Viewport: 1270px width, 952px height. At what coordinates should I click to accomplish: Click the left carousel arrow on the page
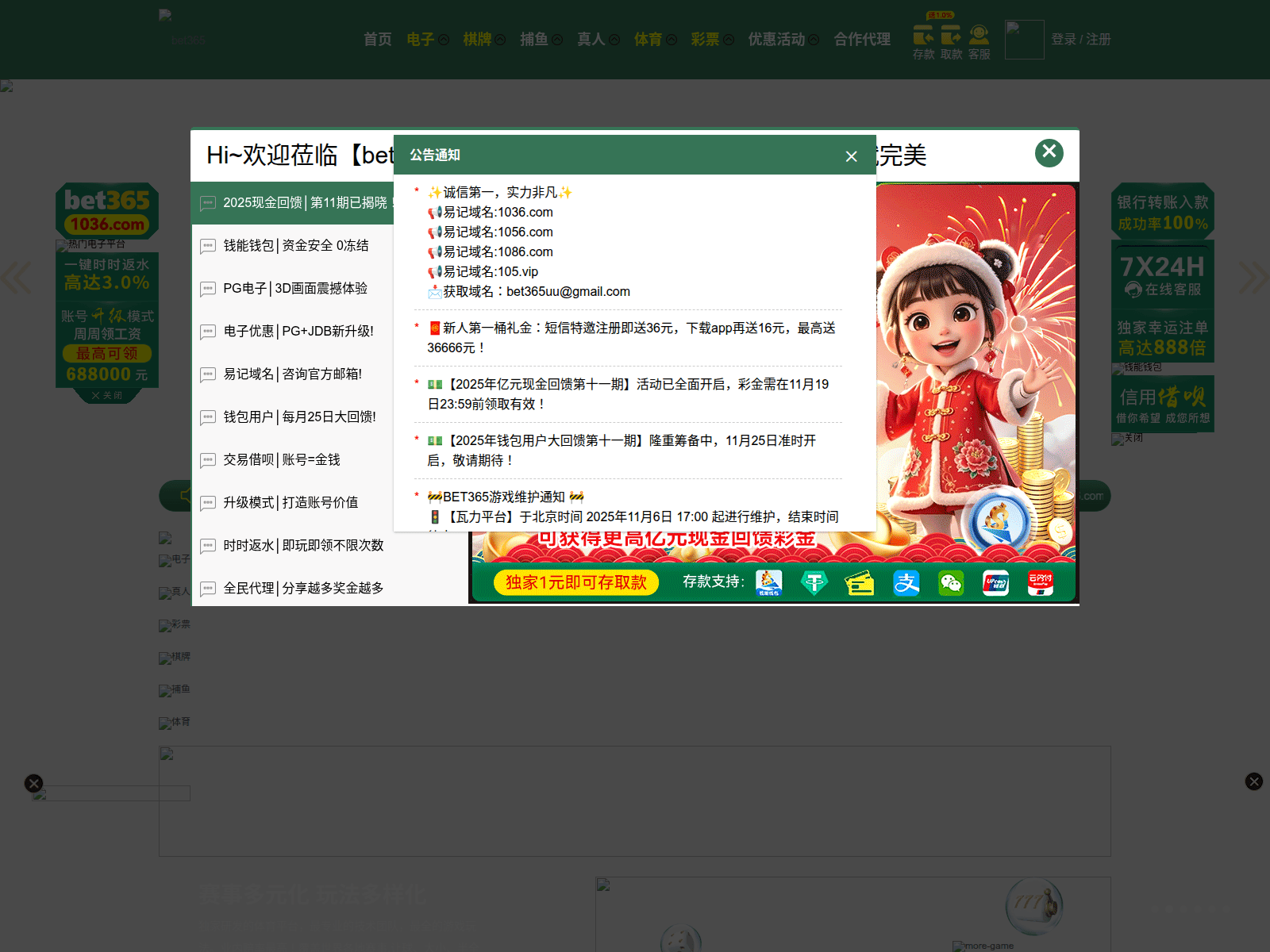point(16,278)
